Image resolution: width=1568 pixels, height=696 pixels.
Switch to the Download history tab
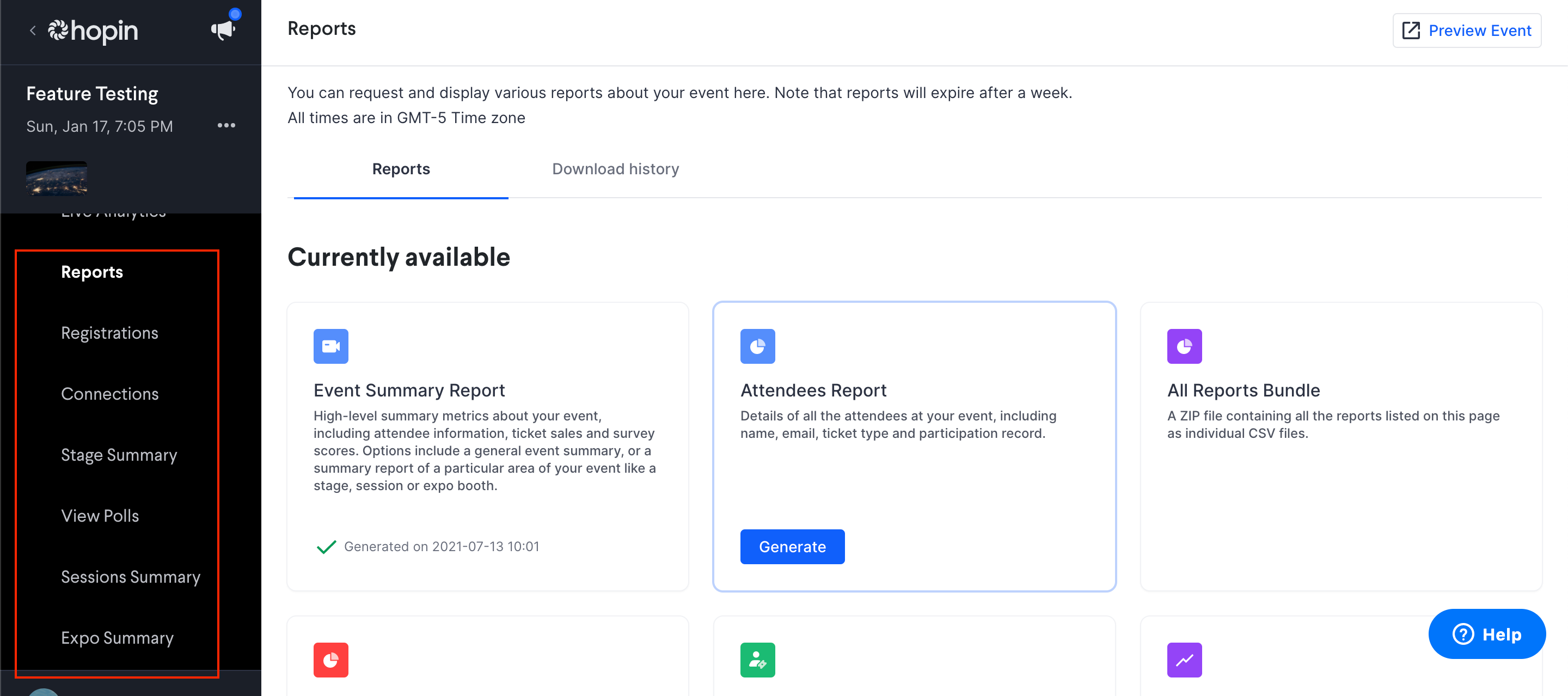[x=615, y=169]
